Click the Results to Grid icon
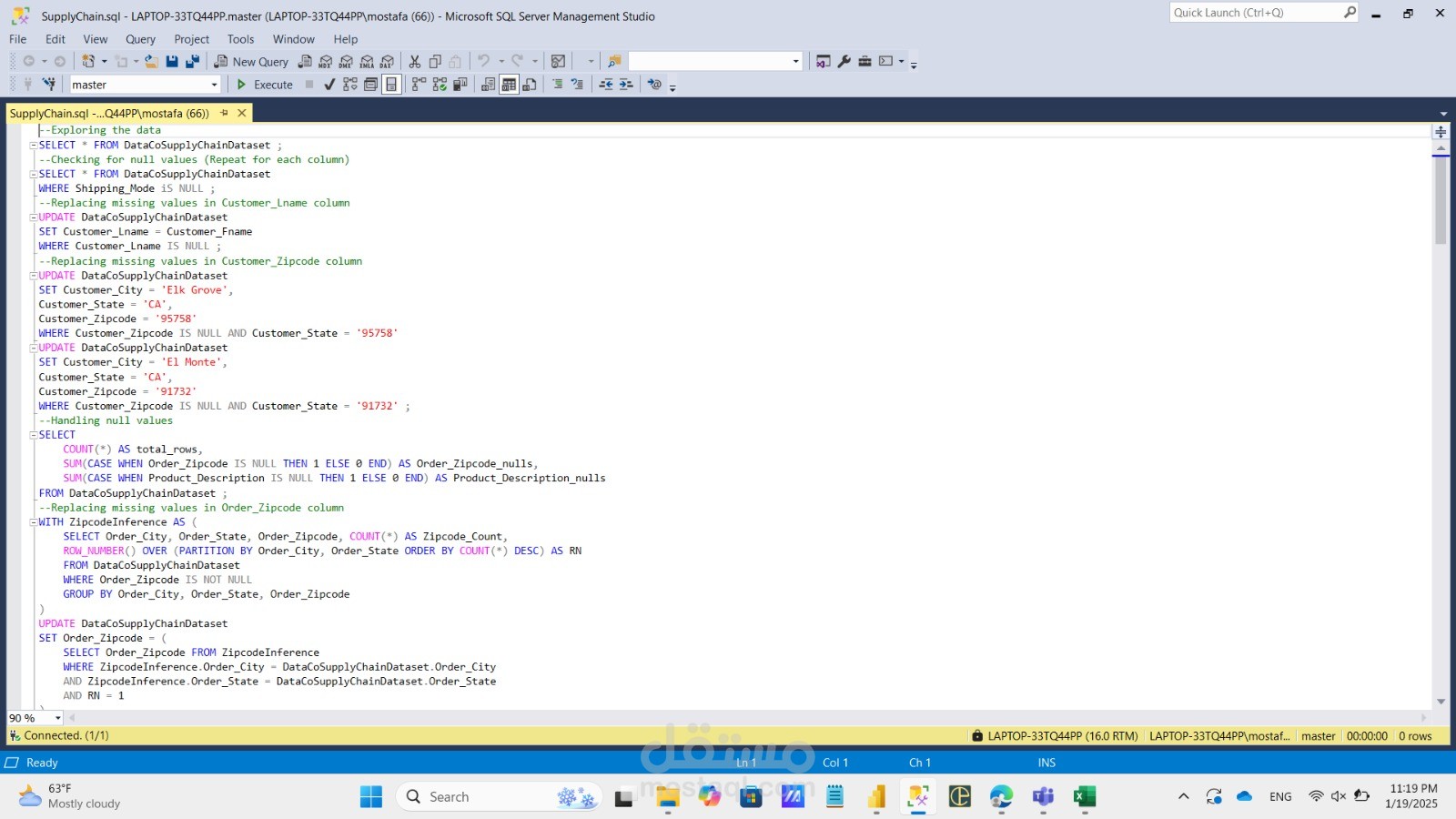This screenshot has width=1456, height=819. (510, 84)
